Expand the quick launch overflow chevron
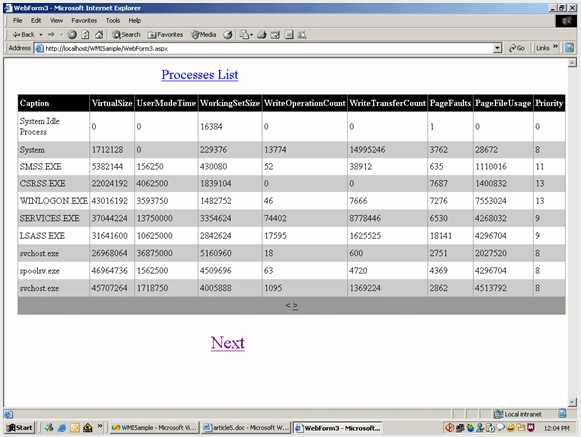 100,426
